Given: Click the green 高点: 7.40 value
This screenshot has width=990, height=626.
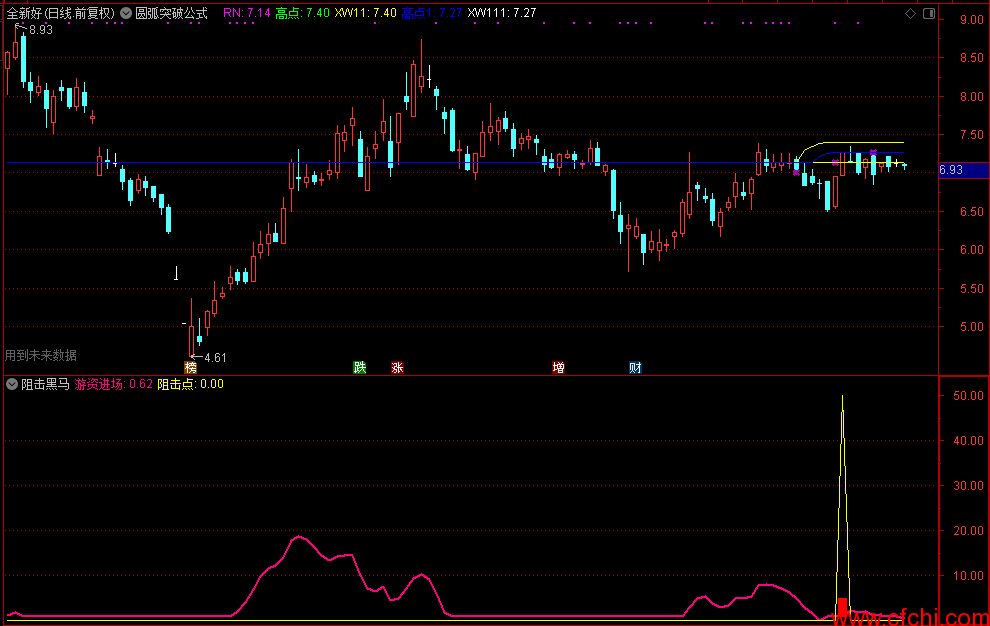Looking at the screenshot, I should [x=302, y=13].
